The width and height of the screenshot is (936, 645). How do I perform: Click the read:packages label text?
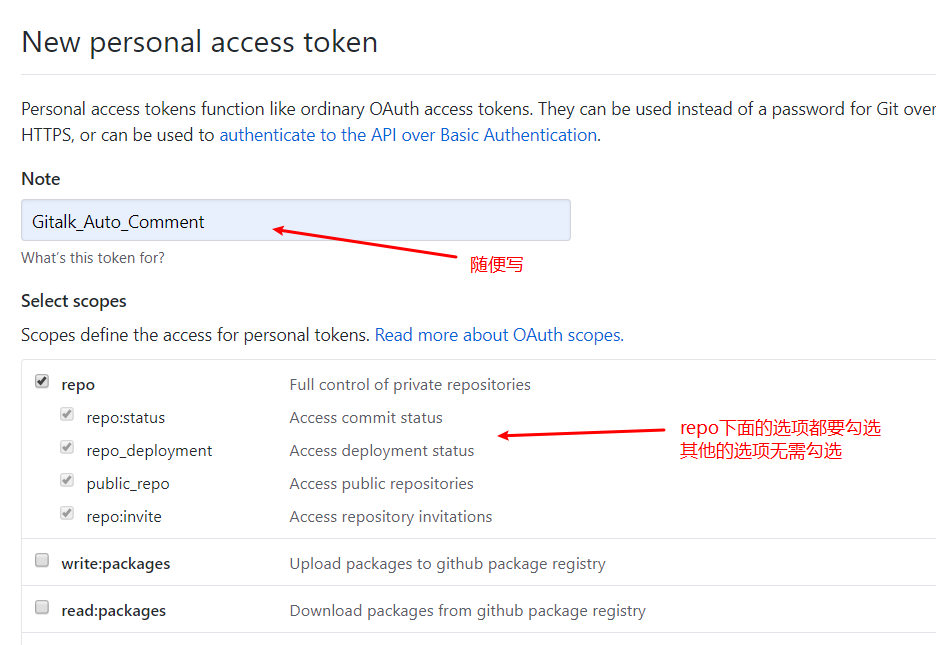[x=114, y=611]
